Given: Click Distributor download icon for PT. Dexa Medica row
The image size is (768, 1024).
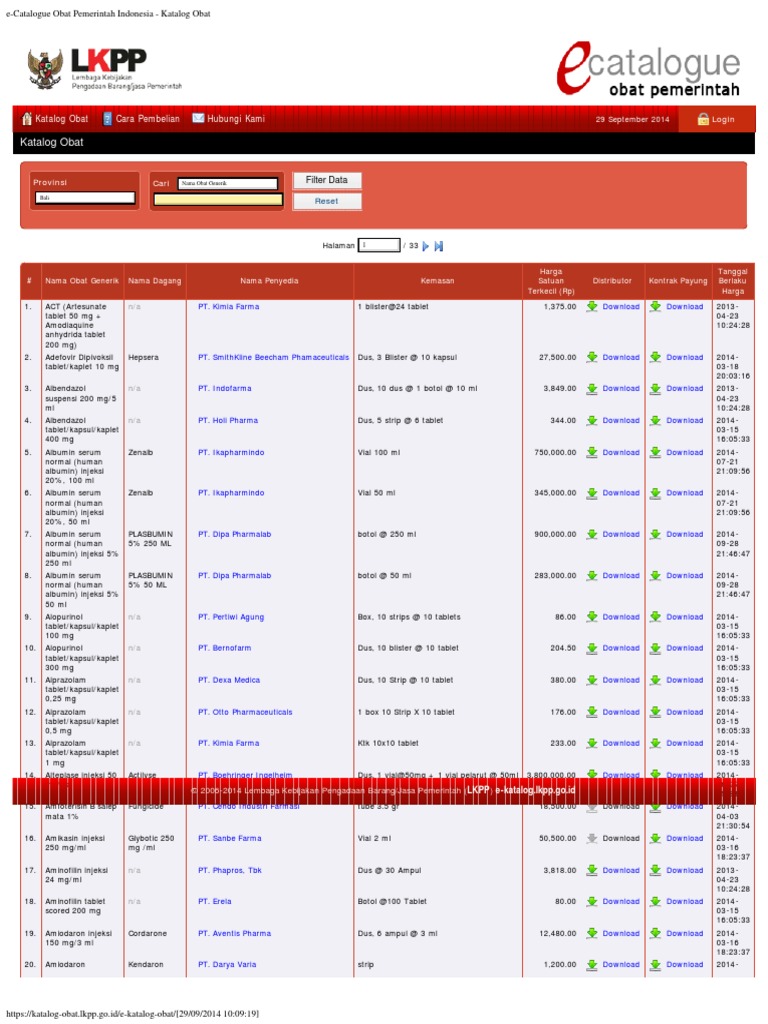Looking at the screenshot, I should click(x=592, y=680).
